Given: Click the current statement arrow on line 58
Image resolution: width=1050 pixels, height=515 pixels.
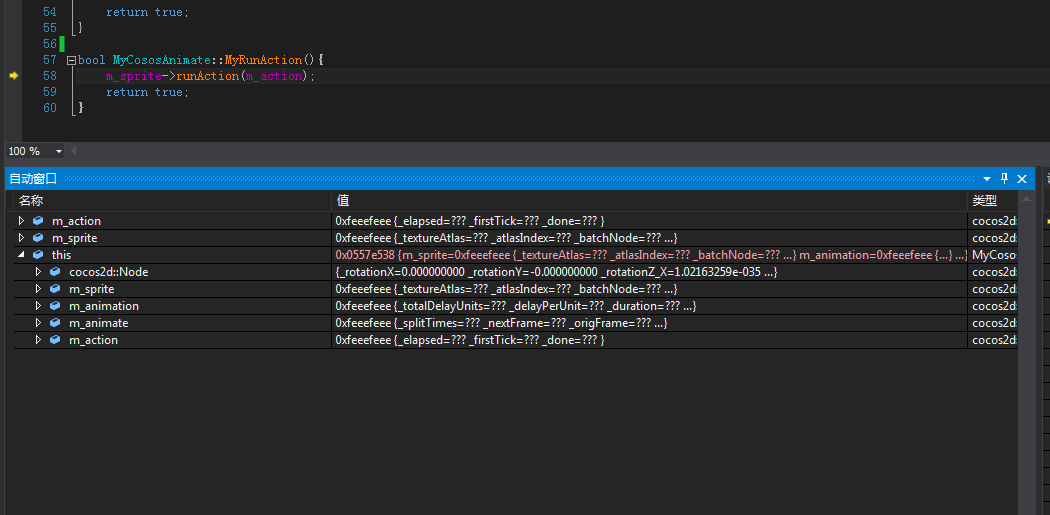Looking at the screenshot, I should [14, 75].
